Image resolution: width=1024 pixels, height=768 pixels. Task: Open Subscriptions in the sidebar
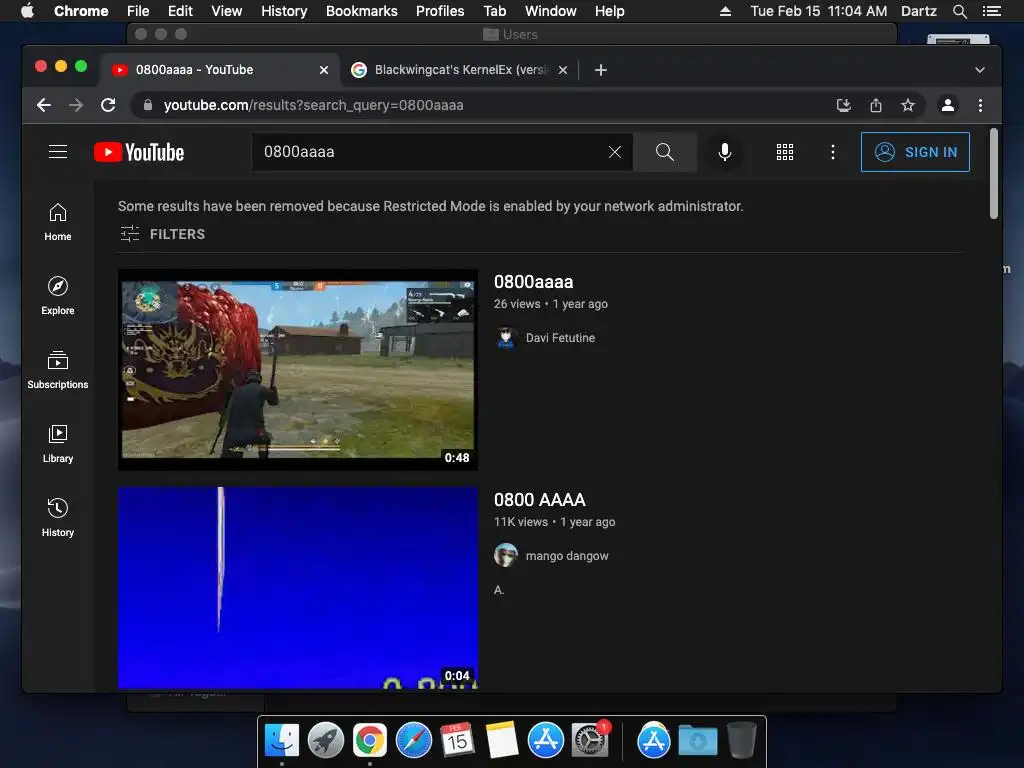coord(57,370)
